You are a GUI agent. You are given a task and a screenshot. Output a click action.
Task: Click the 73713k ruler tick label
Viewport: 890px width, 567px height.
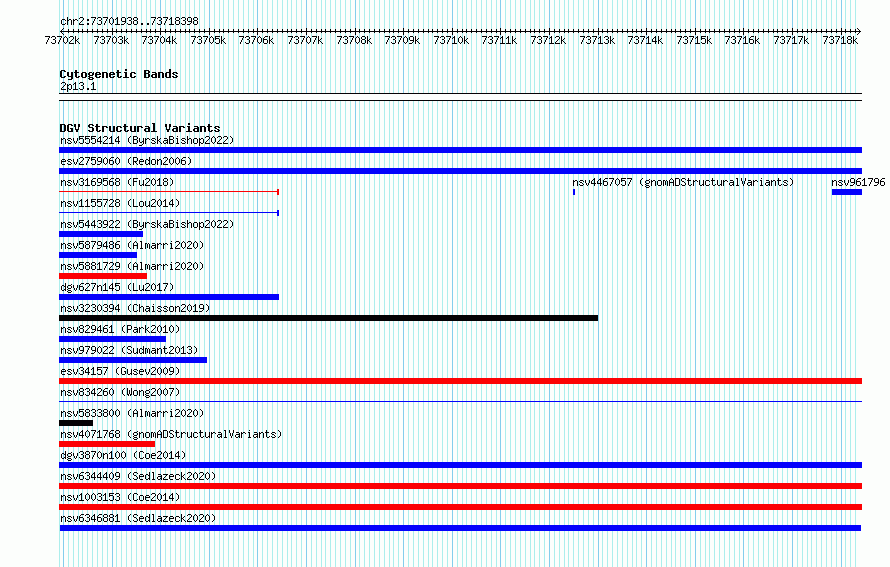(597, 40)
